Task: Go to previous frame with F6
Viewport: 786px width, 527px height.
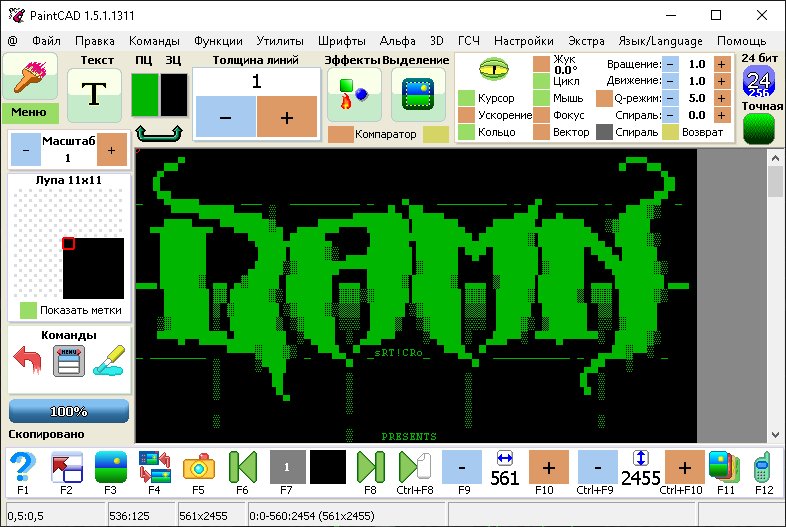Action: click(243, 467)
